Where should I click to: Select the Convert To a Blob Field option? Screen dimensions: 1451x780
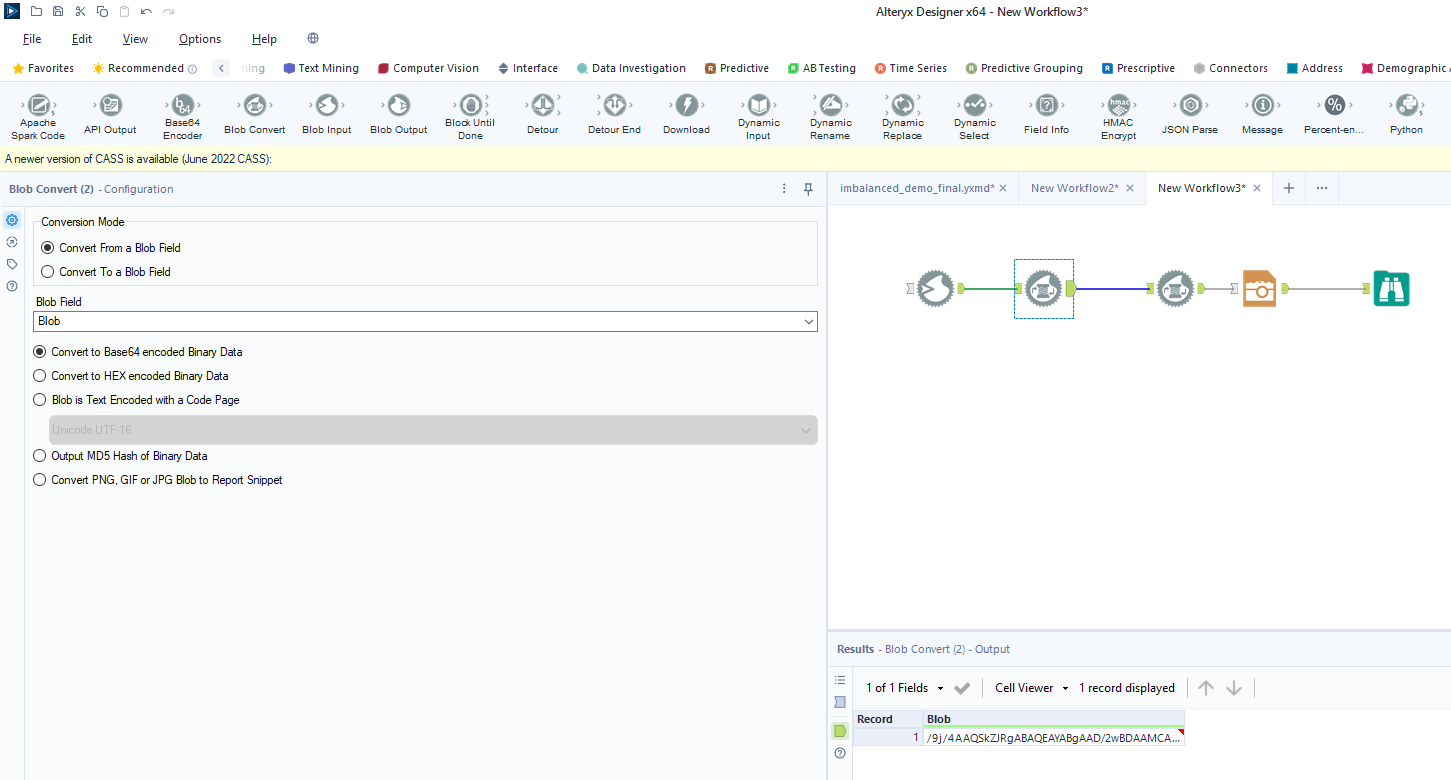coord(47,271)
